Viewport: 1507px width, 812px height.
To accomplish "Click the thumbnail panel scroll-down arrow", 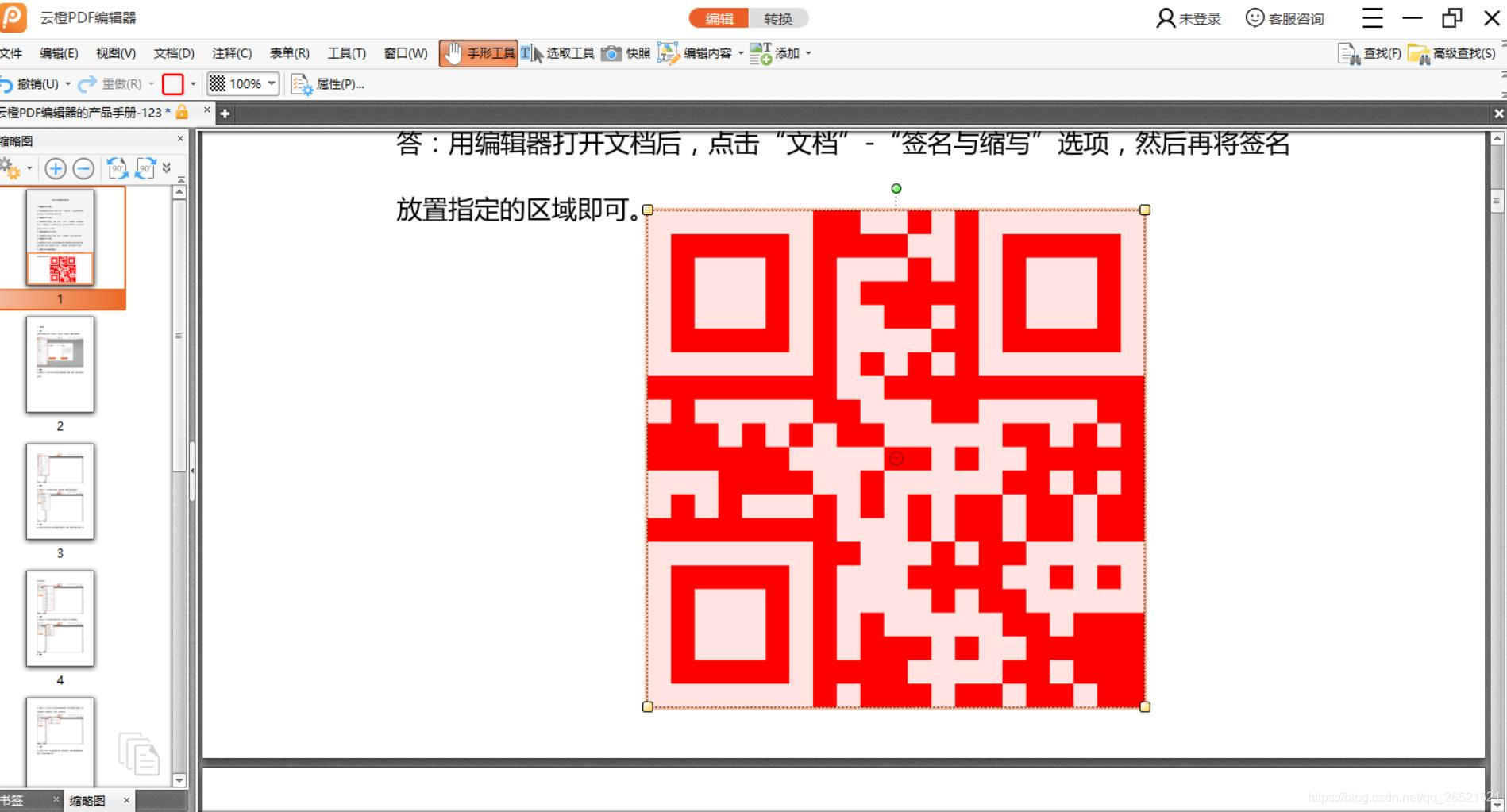I will pyautogui.click(x=179, y=780).
